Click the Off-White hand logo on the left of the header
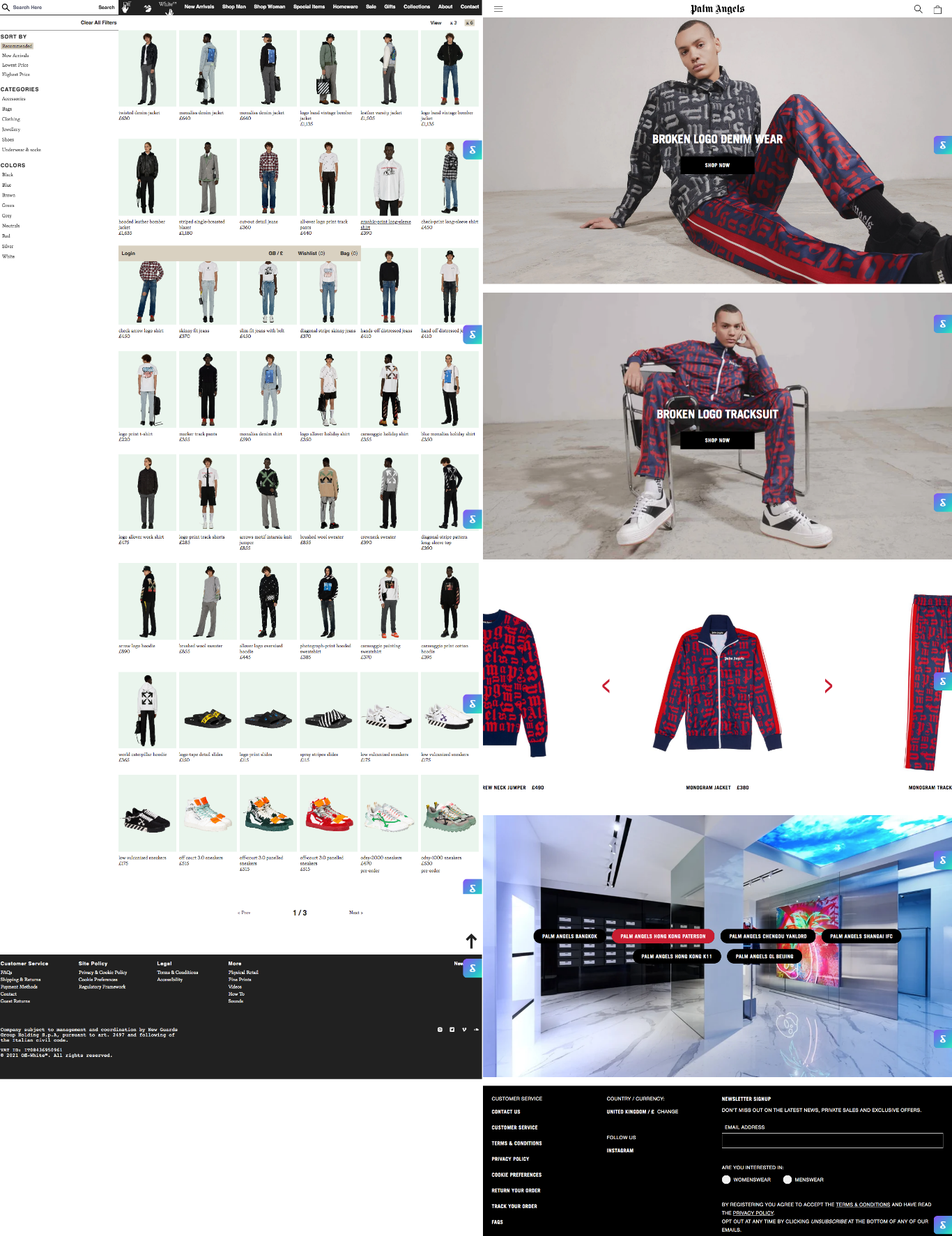The width and height of the screenshot is (952, 1236). [x=127, y=7]
